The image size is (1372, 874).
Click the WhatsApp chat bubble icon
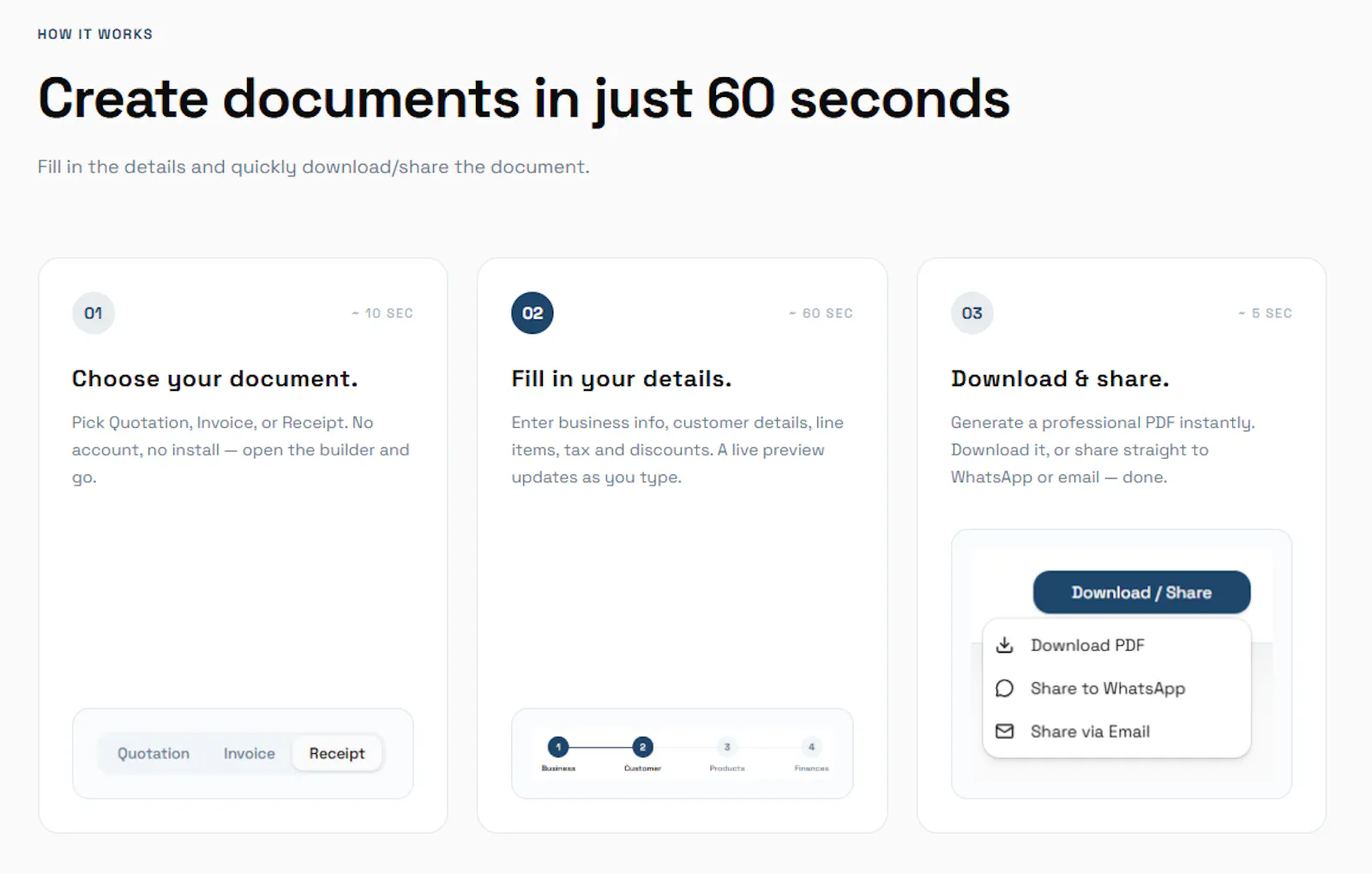click(x=1004, y=688)
